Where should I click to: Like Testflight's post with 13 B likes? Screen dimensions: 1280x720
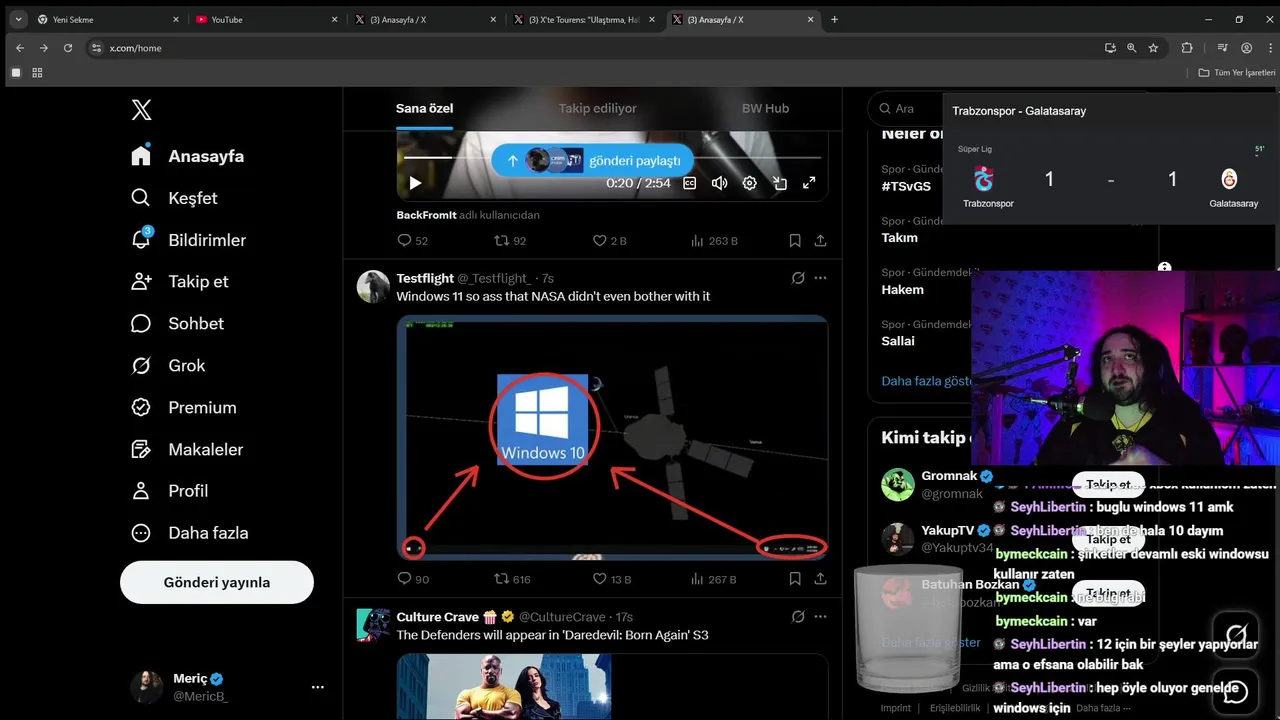click(x=612, y=579)
